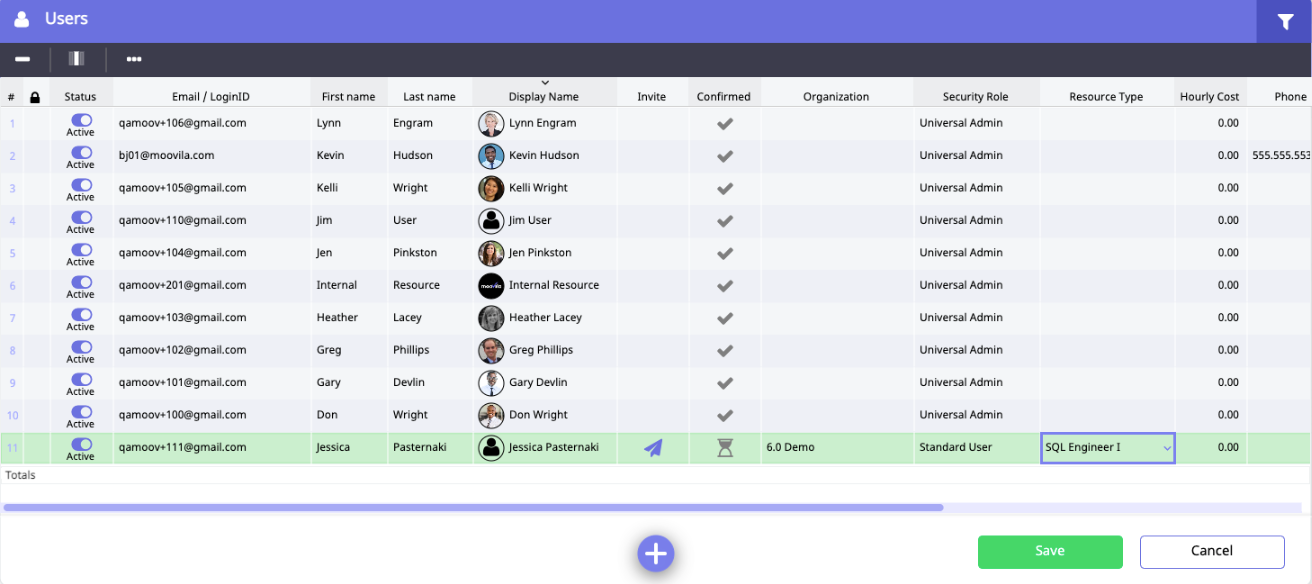Toggle Active status for Jessica Pasternaki
1312x584 pixels.
[81, 443]
